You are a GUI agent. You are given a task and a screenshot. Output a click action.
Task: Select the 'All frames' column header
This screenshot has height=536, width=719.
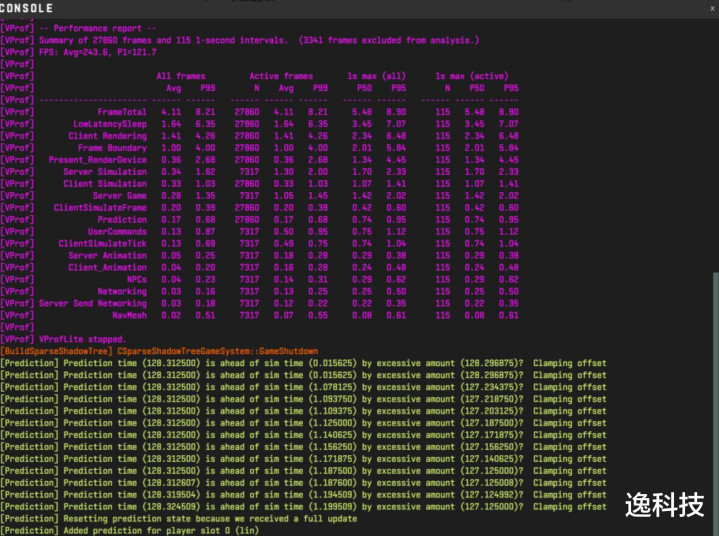click(x=184, y=76)
